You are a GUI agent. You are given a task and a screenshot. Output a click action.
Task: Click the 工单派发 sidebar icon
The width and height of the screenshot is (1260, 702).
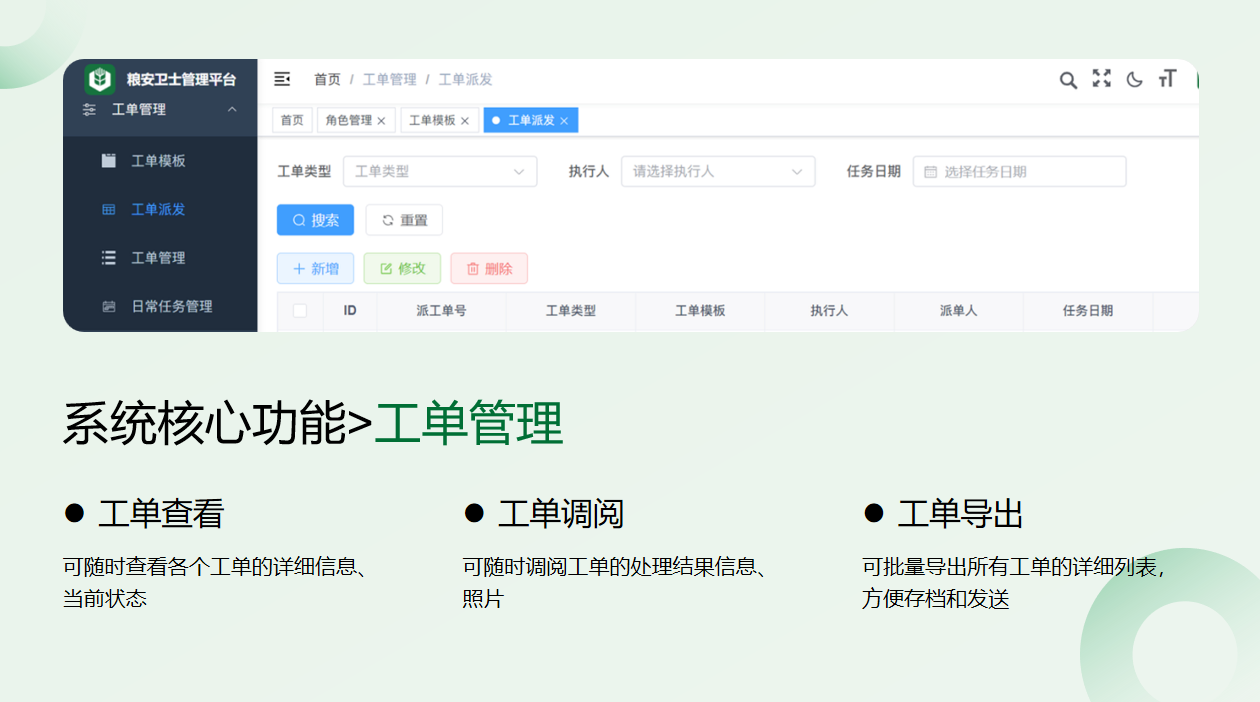point(109,210)
